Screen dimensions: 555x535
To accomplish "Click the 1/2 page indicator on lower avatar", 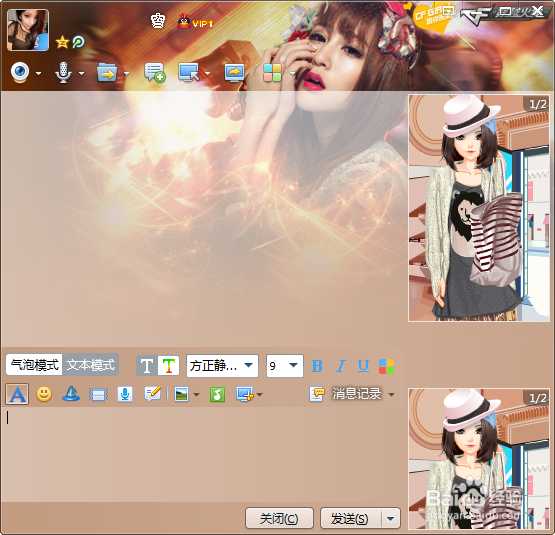I will coord(538,398).
